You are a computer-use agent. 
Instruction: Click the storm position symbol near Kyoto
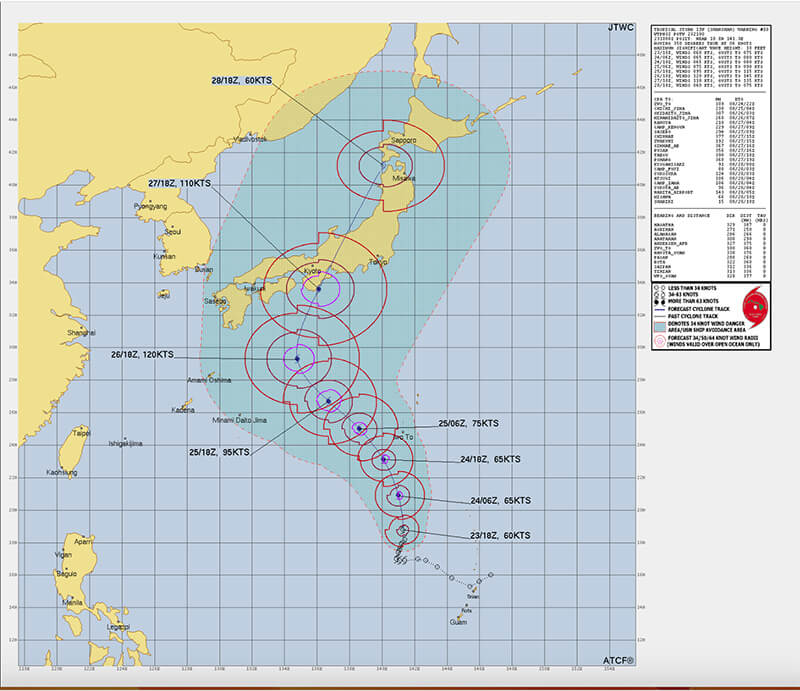coord(318,288)
